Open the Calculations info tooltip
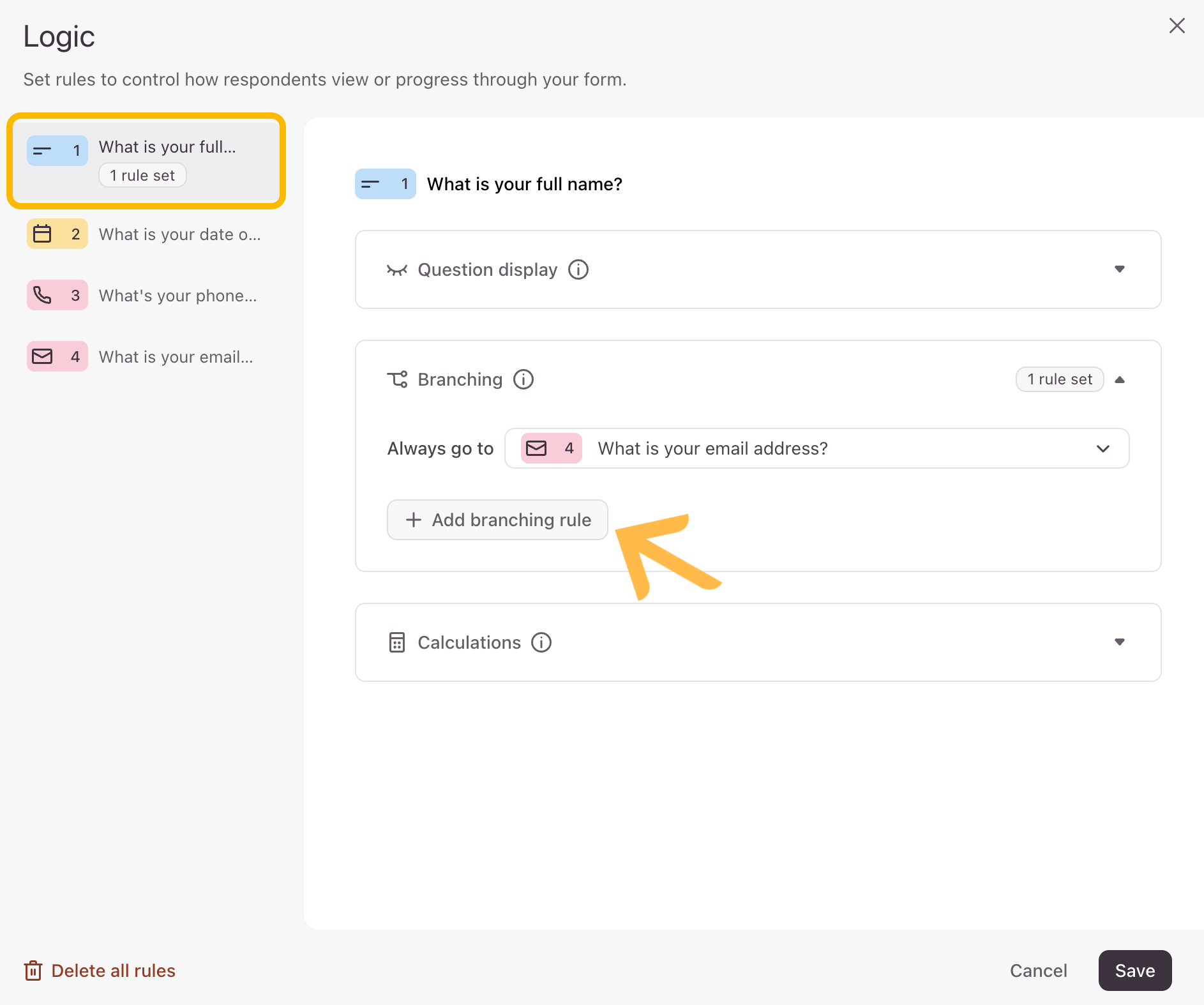Image resolution: width=1204 pixels, height=1005 pixels. coord(541,642)
